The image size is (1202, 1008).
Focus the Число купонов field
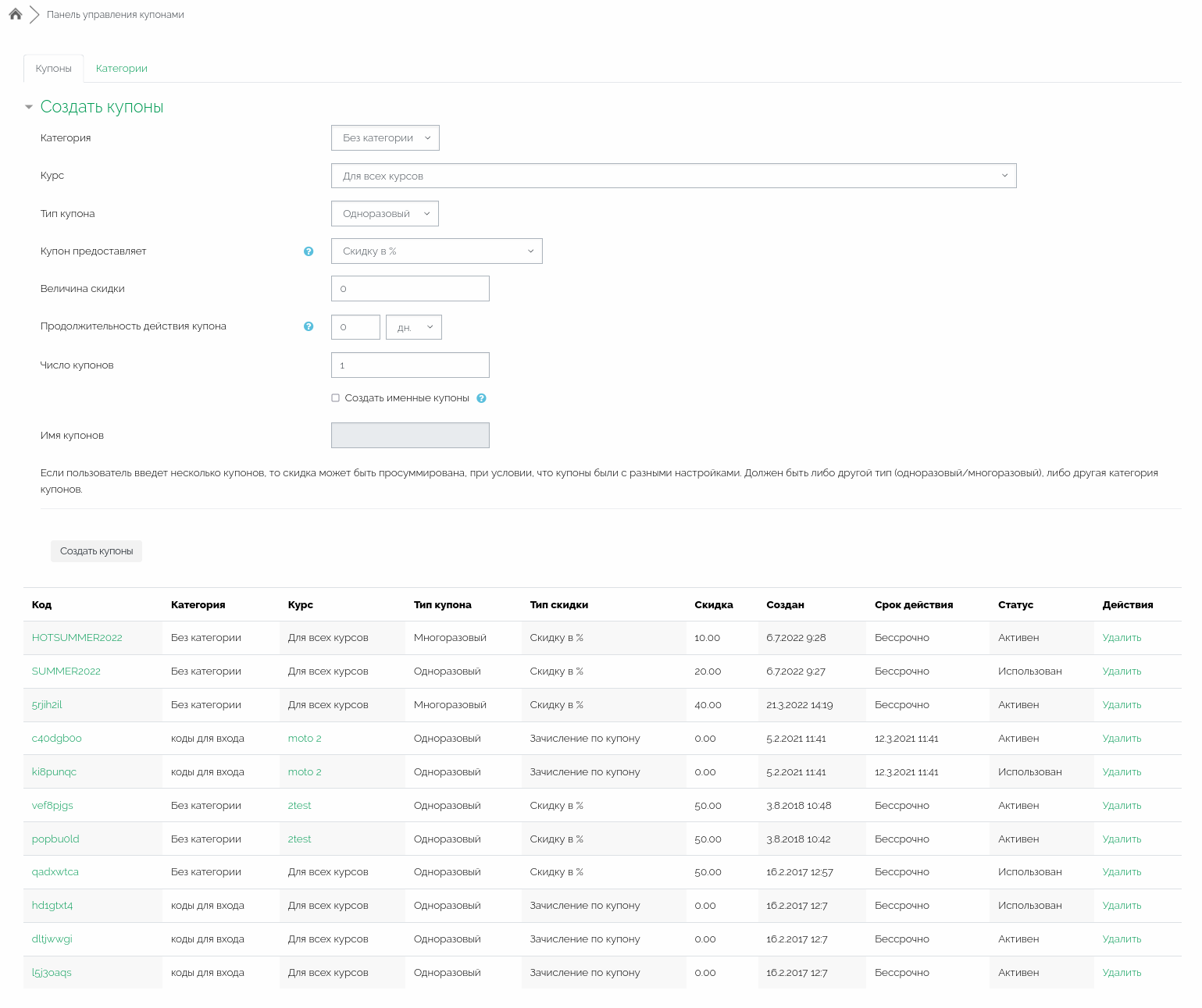pos(410,365)
